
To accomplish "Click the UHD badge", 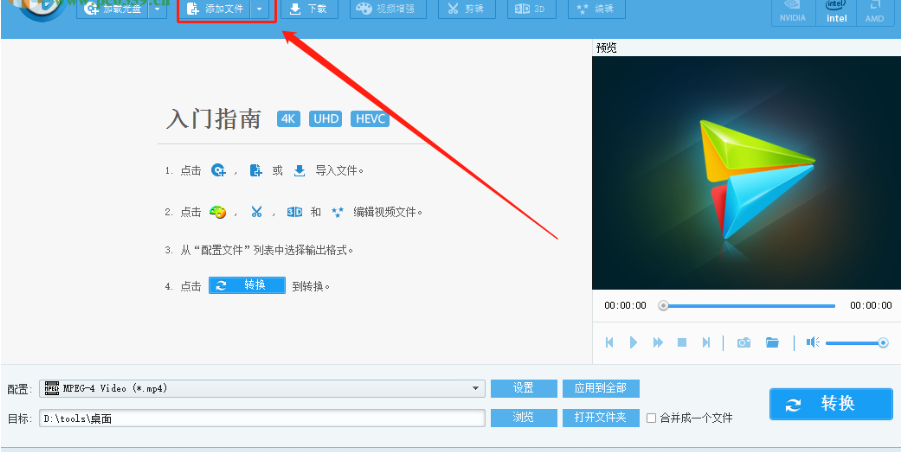I will tap(326, 119).
